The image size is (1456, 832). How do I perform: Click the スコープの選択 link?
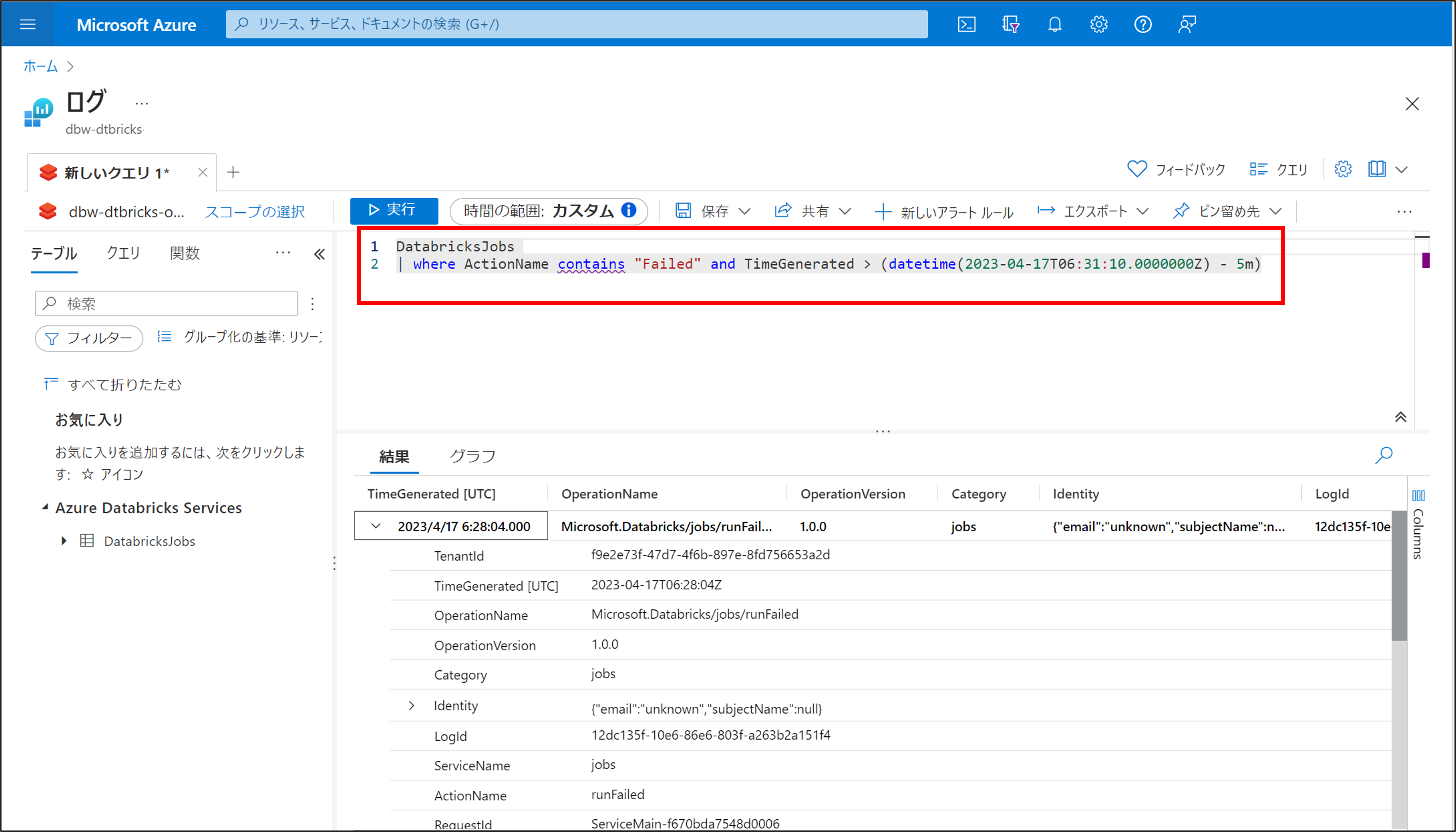tap(255, 211)
